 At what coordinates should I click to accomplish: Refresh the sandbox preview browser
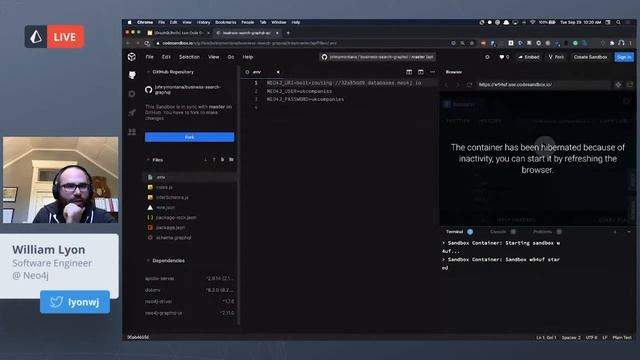(469, 84)
